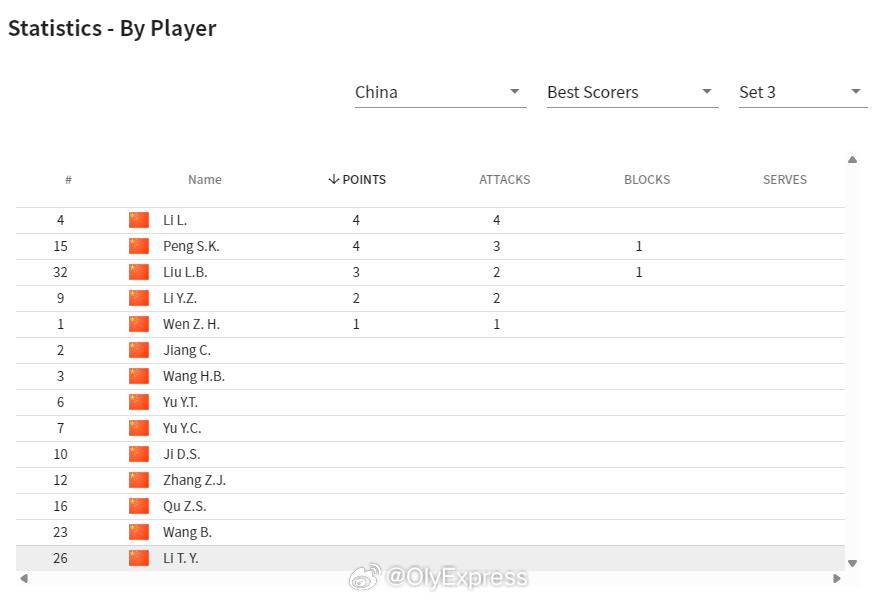Click the China flag beside Peng S.K.
The image size is (879, 599).
(x=139, y=246)
